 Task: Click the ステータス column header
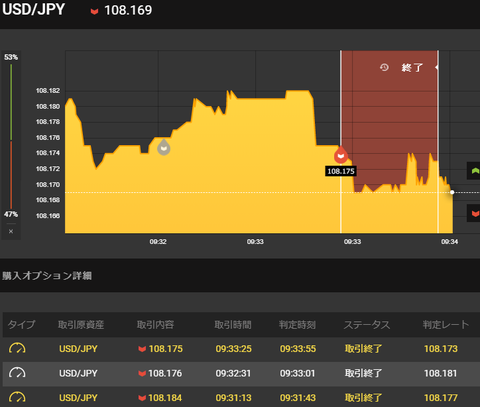[367, 324]
